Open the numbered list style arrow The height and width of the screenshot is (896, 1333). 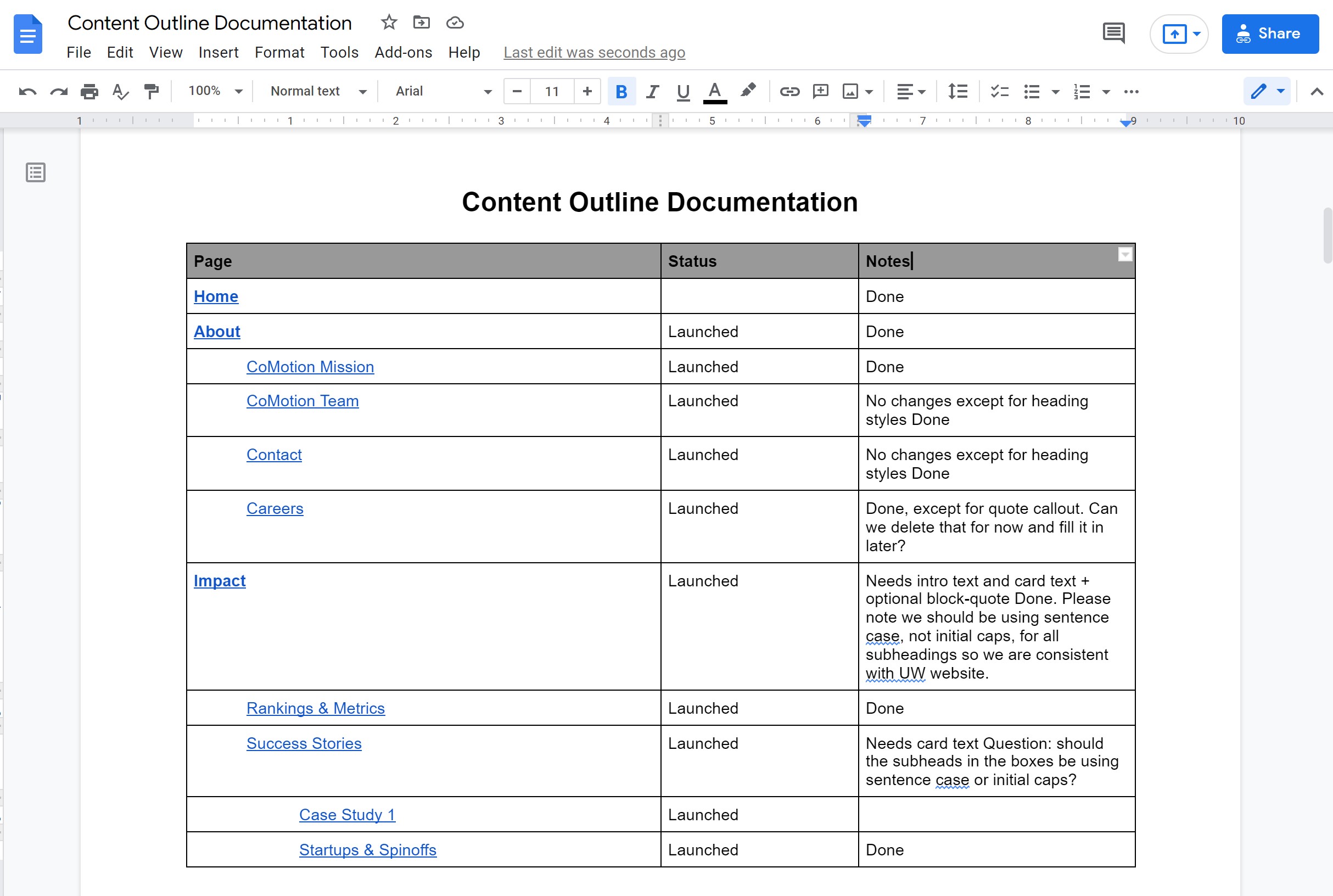tap(1106, 92)
